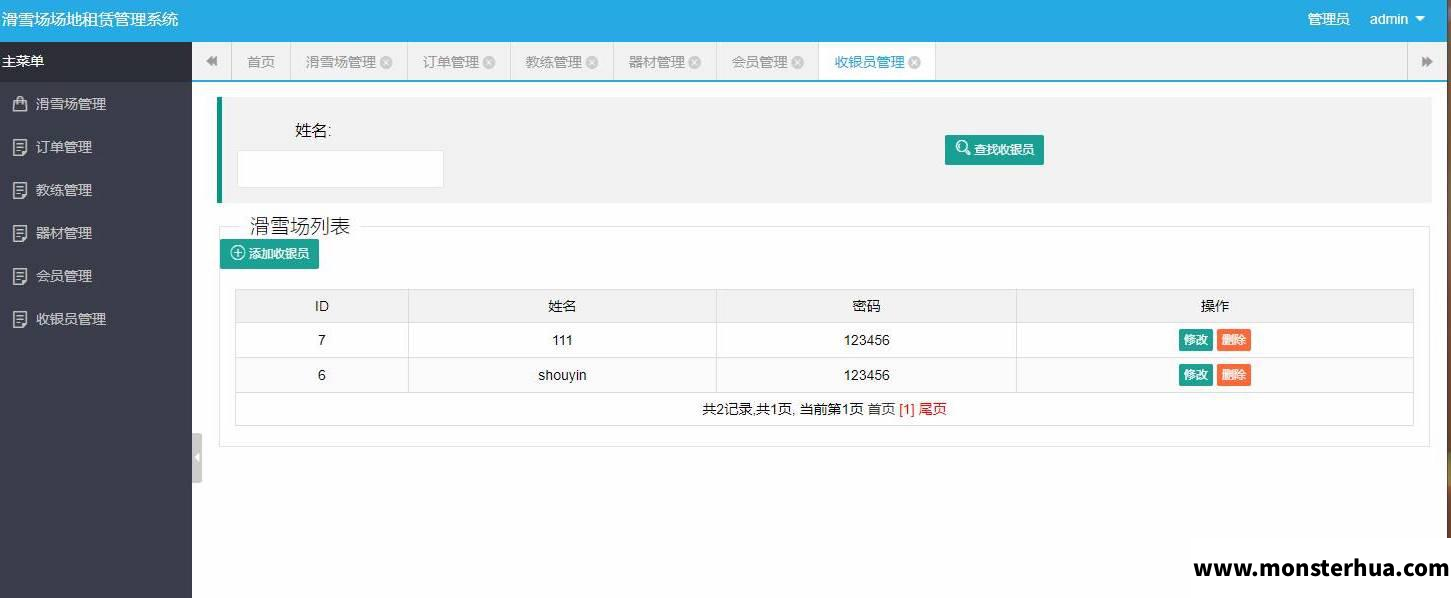The width and height of the screenshot is (1451, 598).
Task: Collapse the sidebar using the side handle
Action: 197,457
